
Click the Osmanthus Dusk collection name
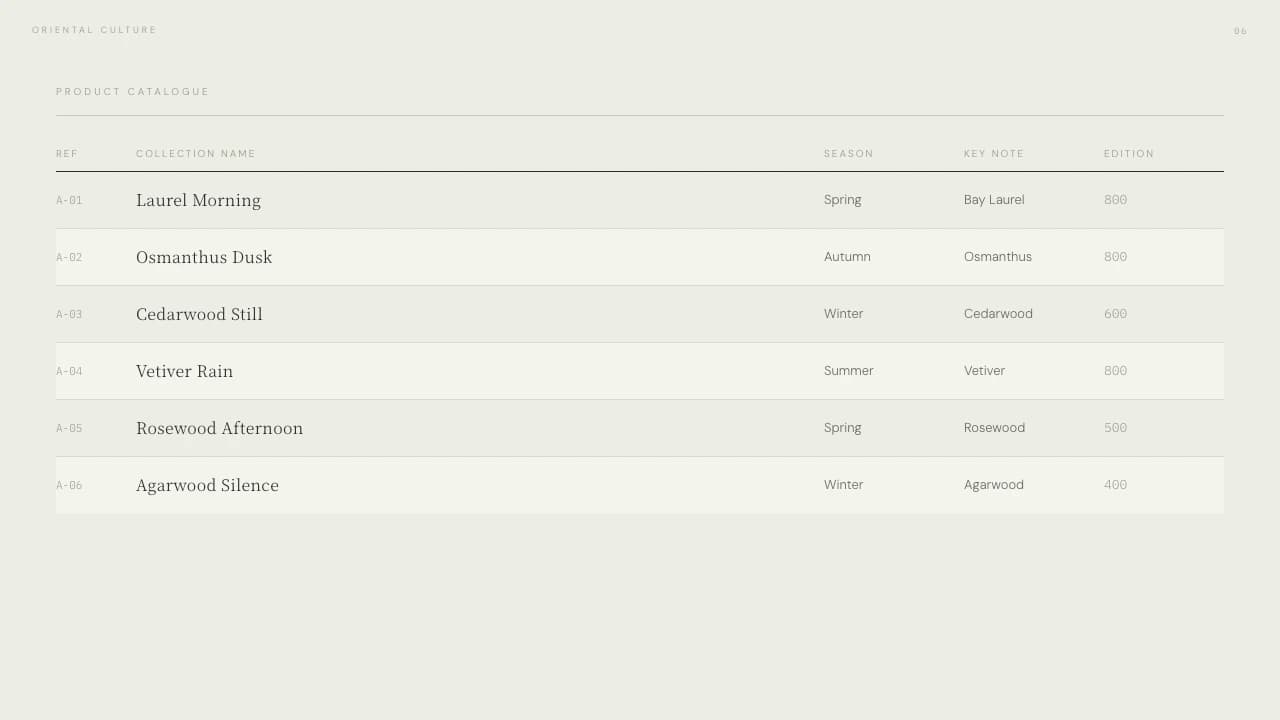pyautogui.click(x=204, y=257)
